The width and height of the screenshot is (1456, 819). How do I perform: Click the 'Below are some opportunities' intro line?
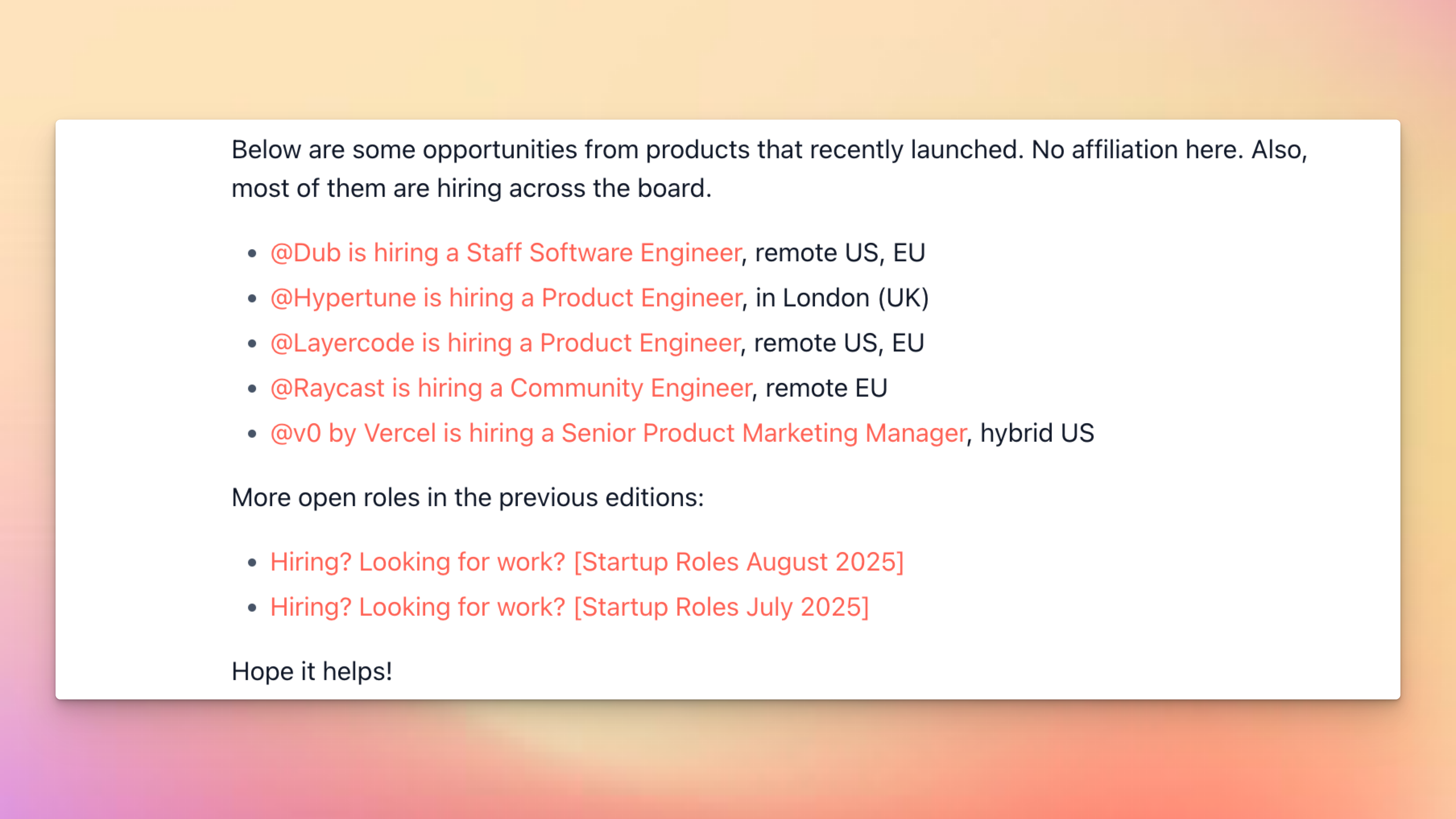coord(769,150)
